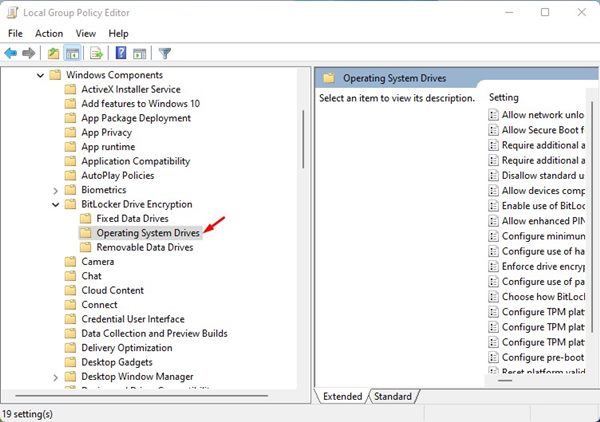
Task: Click the tree pane horizontal scrollbar
Action: (x=142, y=396)
